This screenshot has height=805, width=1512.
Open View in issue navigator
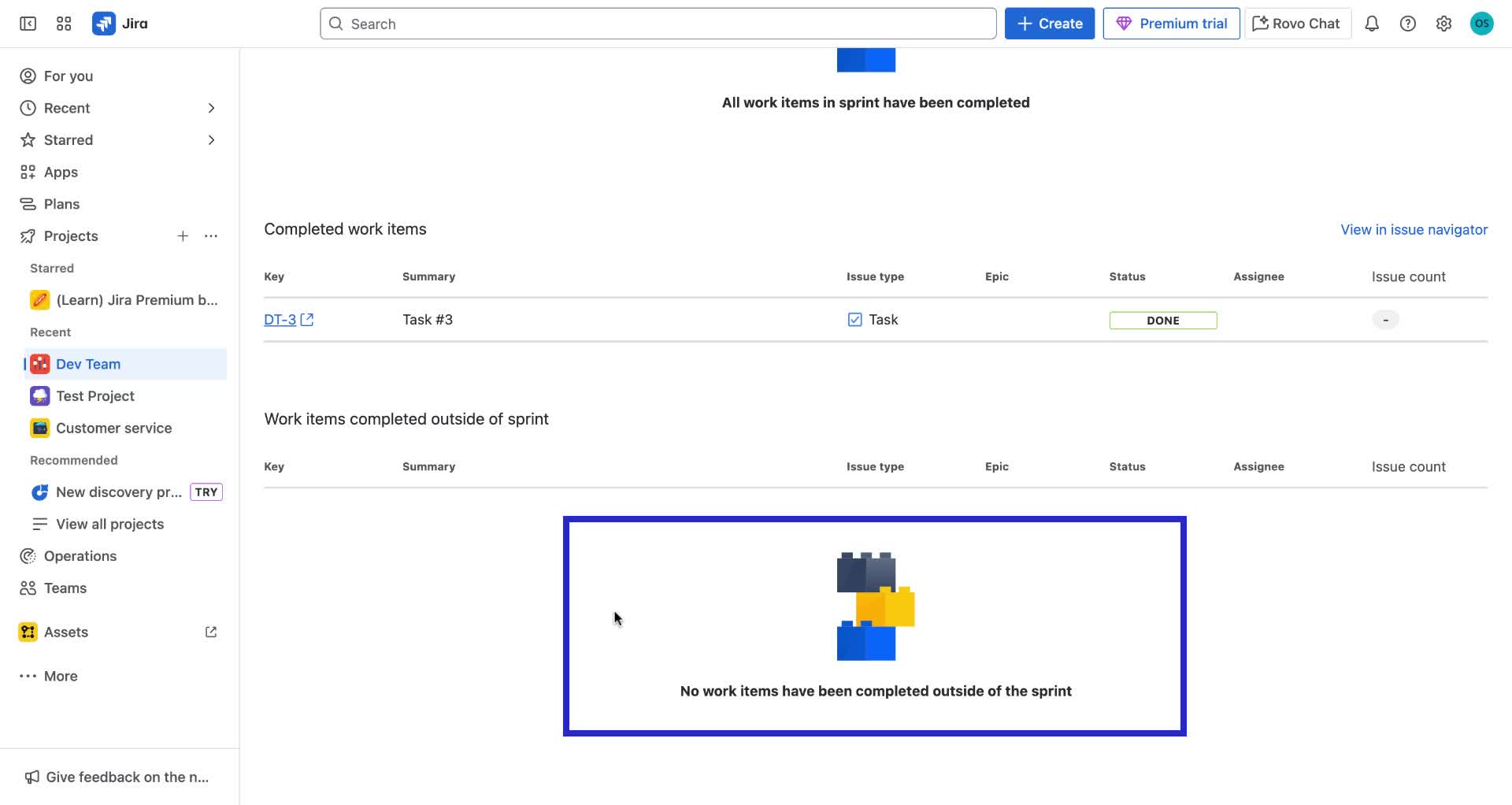click(1414, 229)
